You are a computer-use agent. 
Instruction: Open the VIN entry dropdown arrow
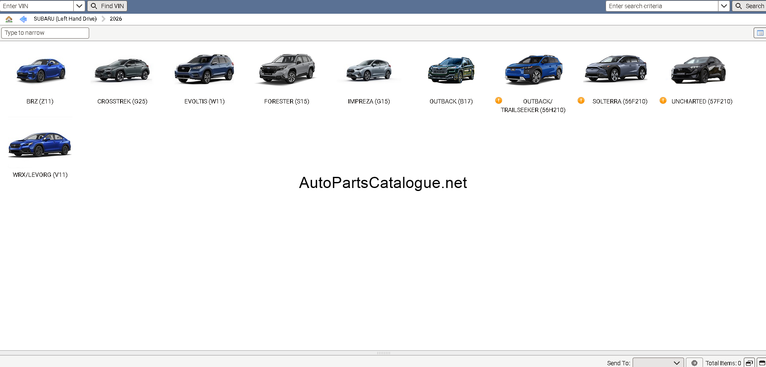[x=79, y=6]
